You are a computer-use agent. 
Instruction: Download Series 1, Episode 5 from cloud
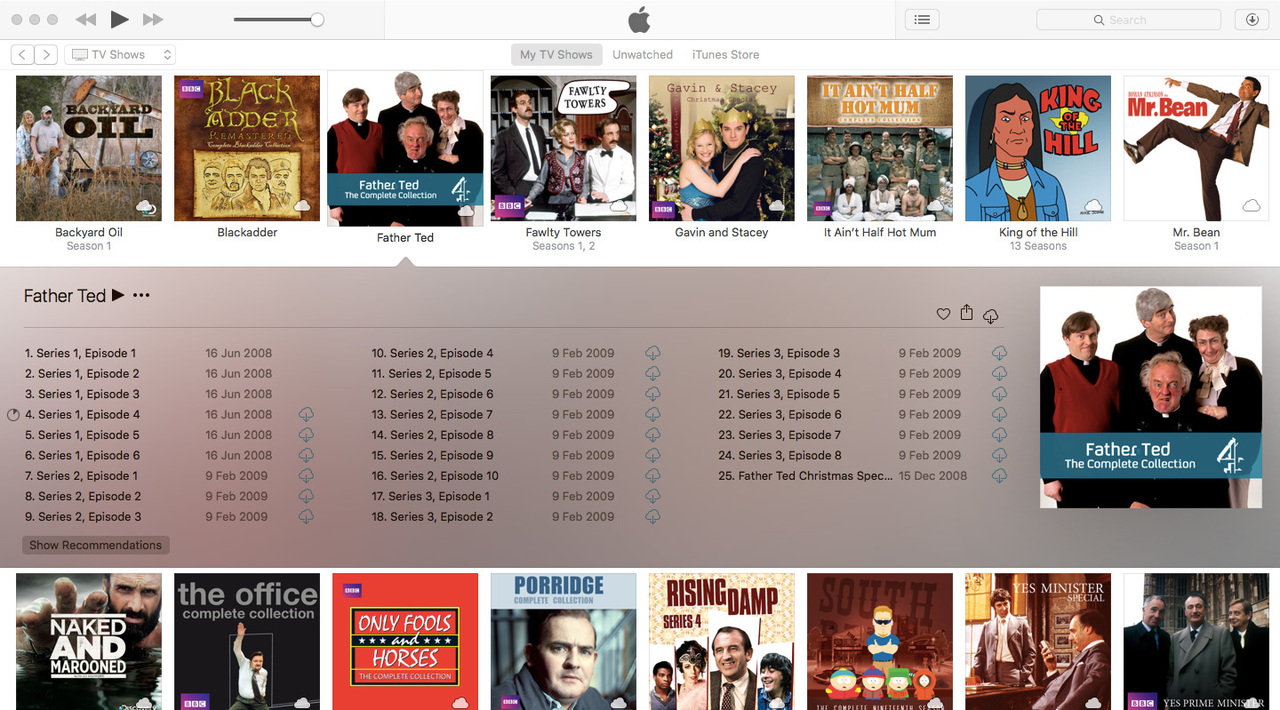point(306,435)
